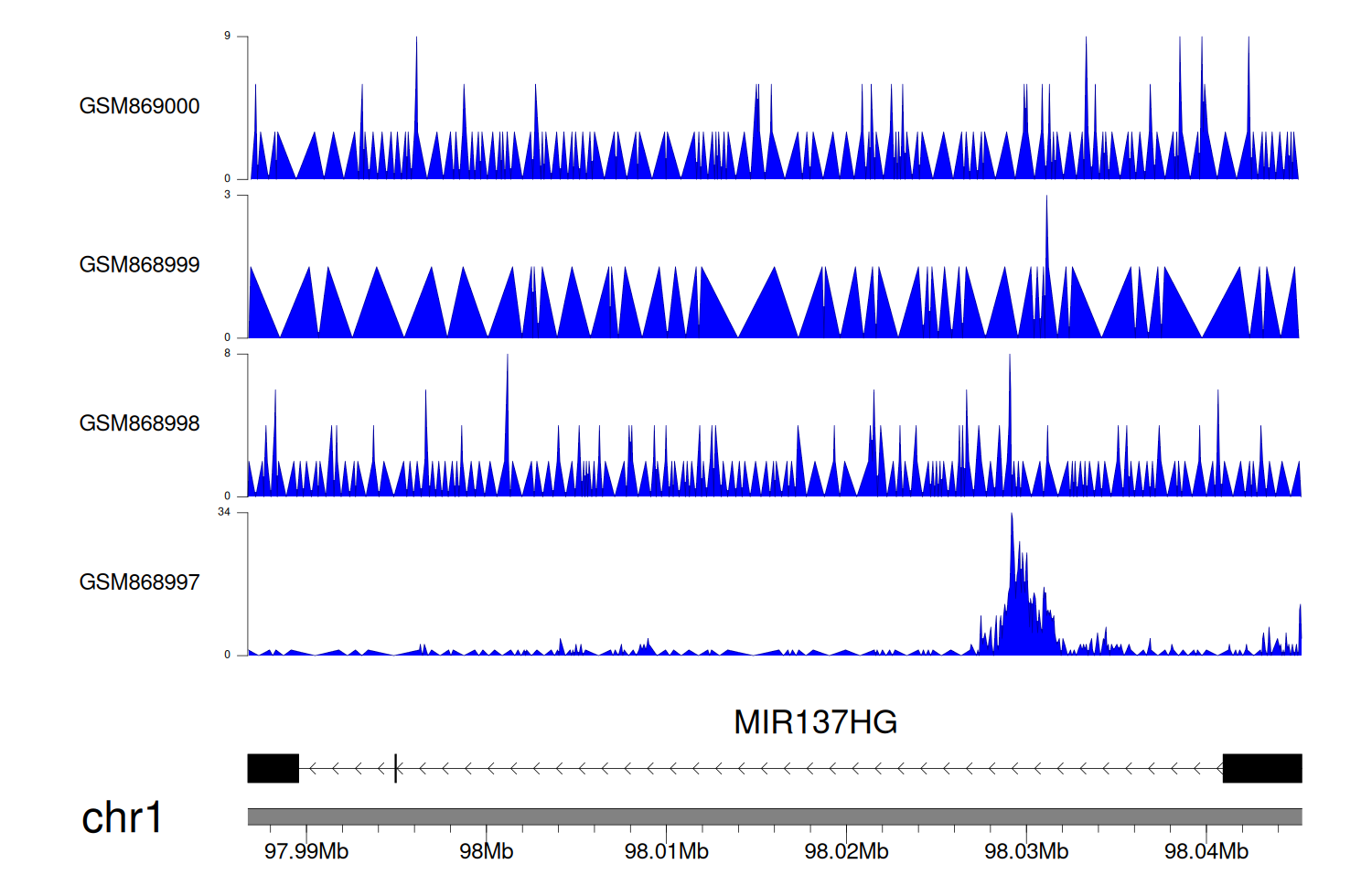
Task: Click the y-axis maximum value 34
Action: pyautogui.click(x=224, y=512)
